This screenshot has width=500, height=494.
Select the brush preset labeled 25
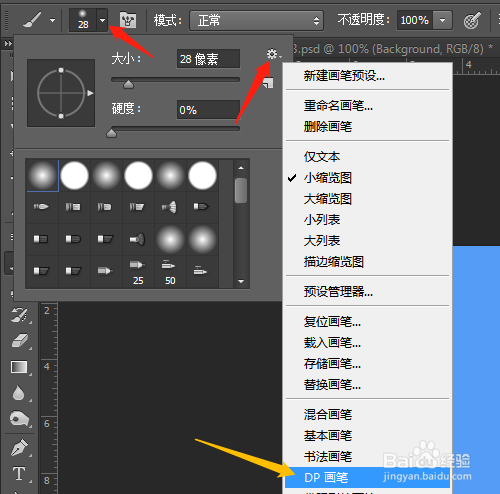point(138,272)
